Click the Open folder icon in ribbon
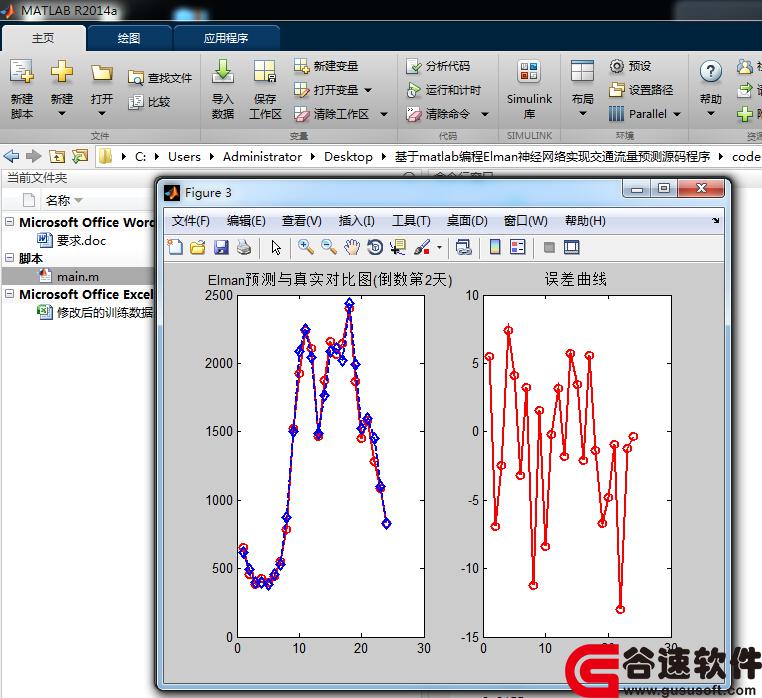The height and width of the screenshot is (698, 762). [x=102, y=73]
